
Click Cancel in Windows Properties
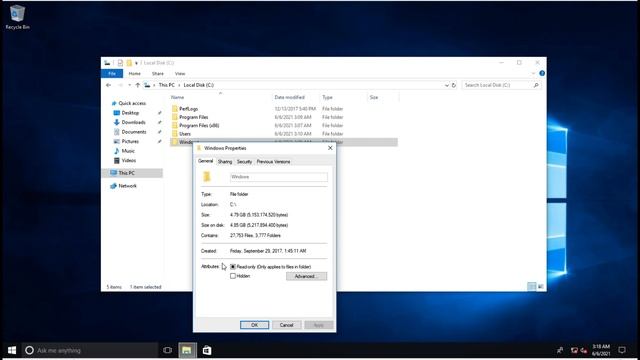[286, 325]
